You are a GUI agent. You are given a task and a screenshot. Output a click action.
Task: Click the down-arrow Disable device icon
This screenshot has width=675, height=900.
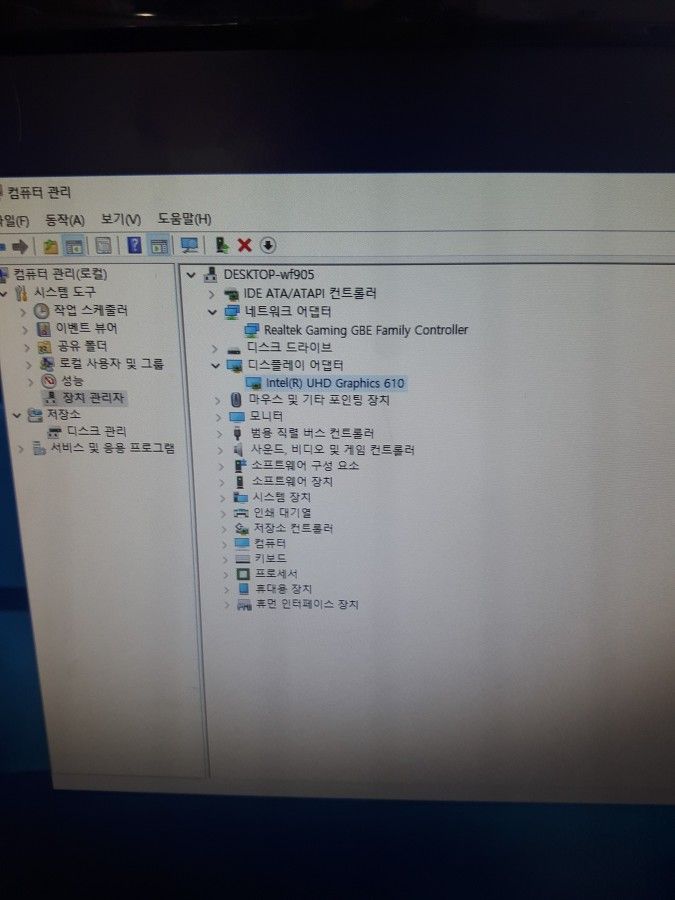tap(267, 245)
